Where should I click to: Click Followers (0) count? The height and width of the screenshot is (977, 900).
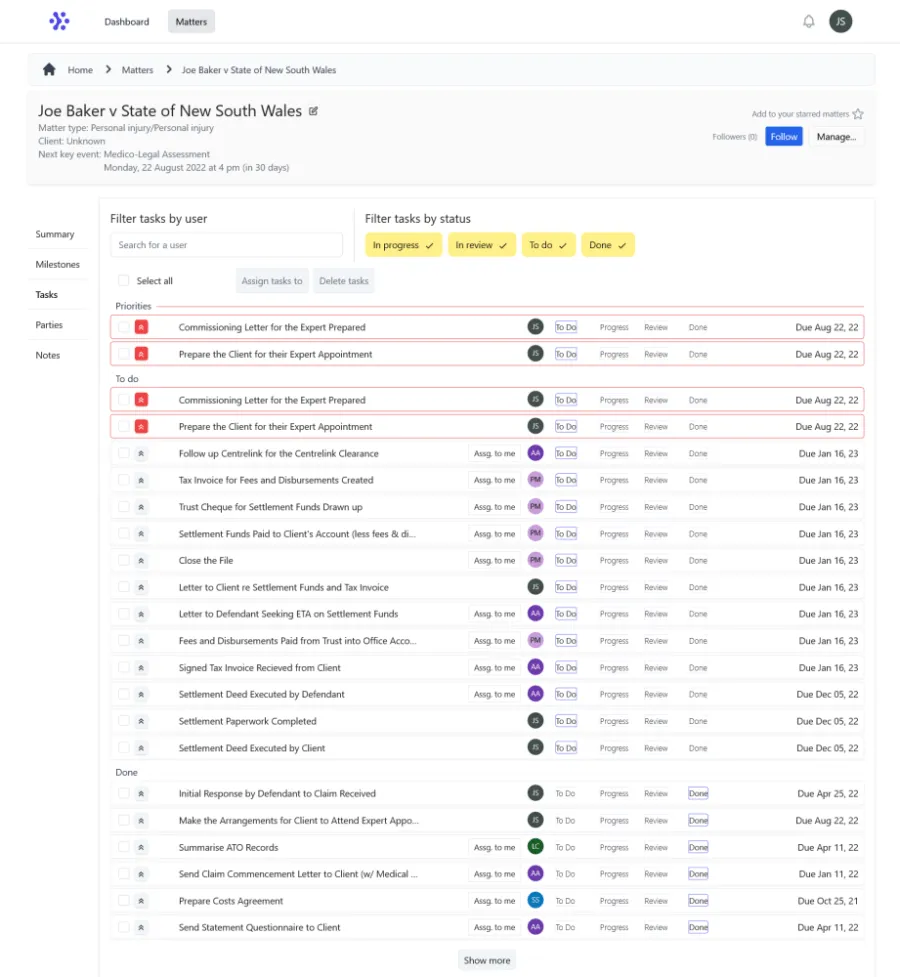[734, 137]
